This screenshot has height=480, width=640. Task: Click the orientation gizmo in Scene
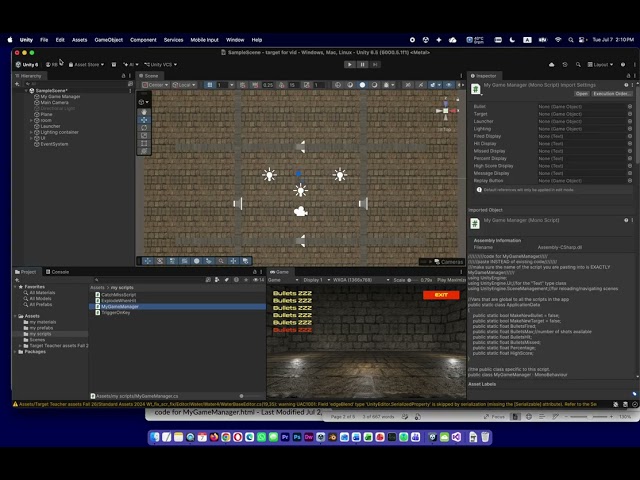click(x=446, y=110)
